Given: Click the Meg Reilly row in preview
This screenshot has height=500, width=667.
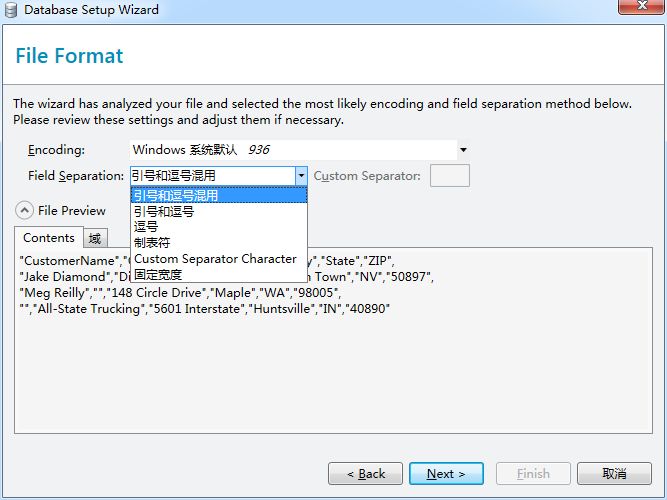Looking at the screenshot, I should coord(180,293).
